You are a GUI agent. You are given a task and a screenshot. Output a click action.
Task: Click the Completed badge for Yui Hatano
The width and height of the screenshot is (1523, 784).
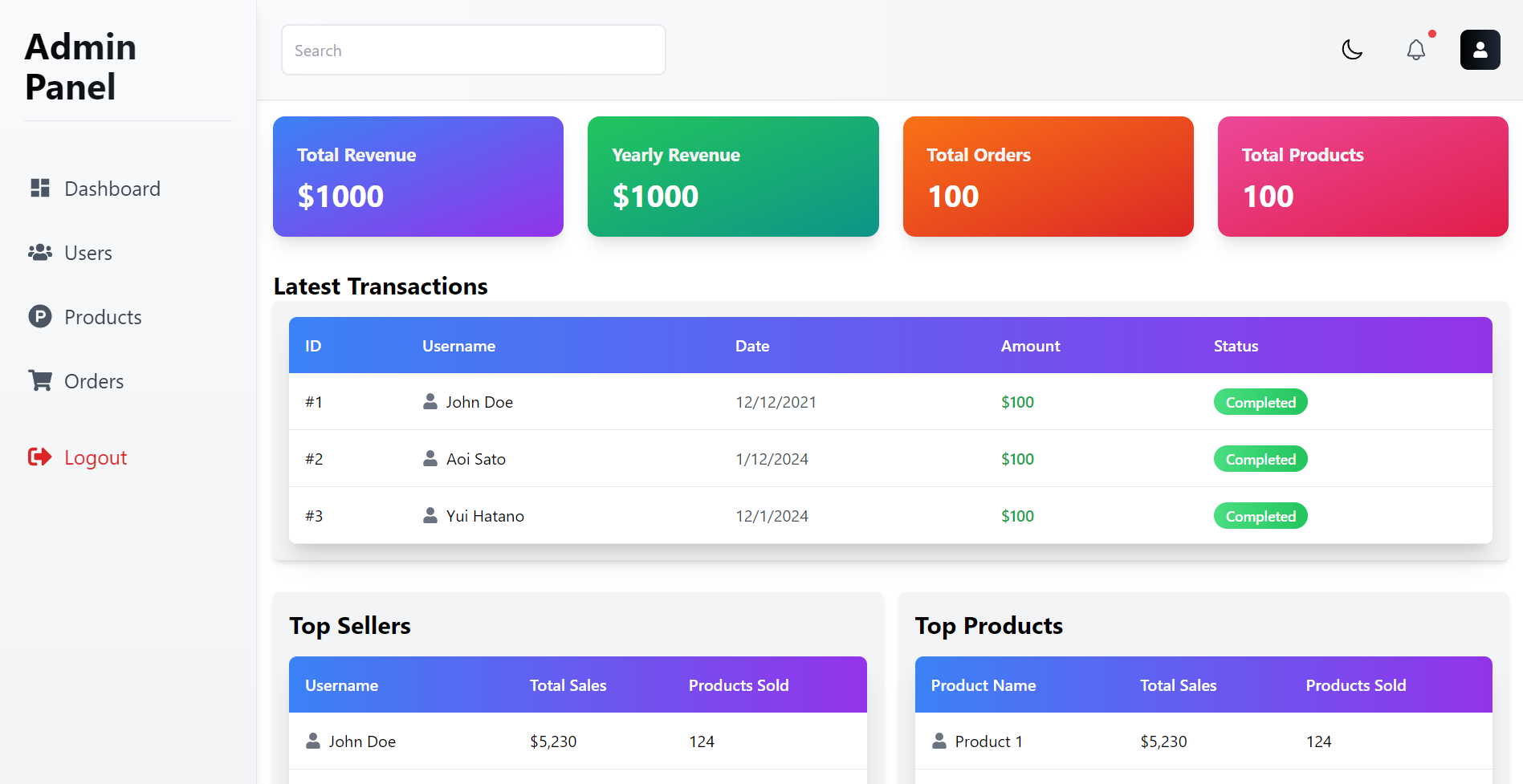(x=1260, y=516)
